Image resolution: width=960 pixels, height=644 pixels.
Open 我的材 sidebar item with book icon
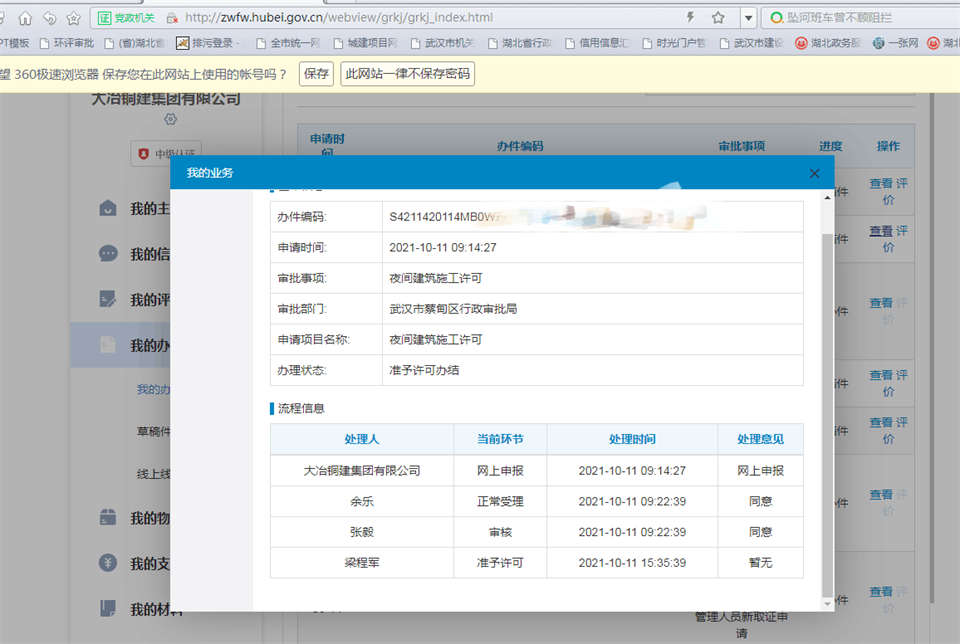(x=140, y=608)
